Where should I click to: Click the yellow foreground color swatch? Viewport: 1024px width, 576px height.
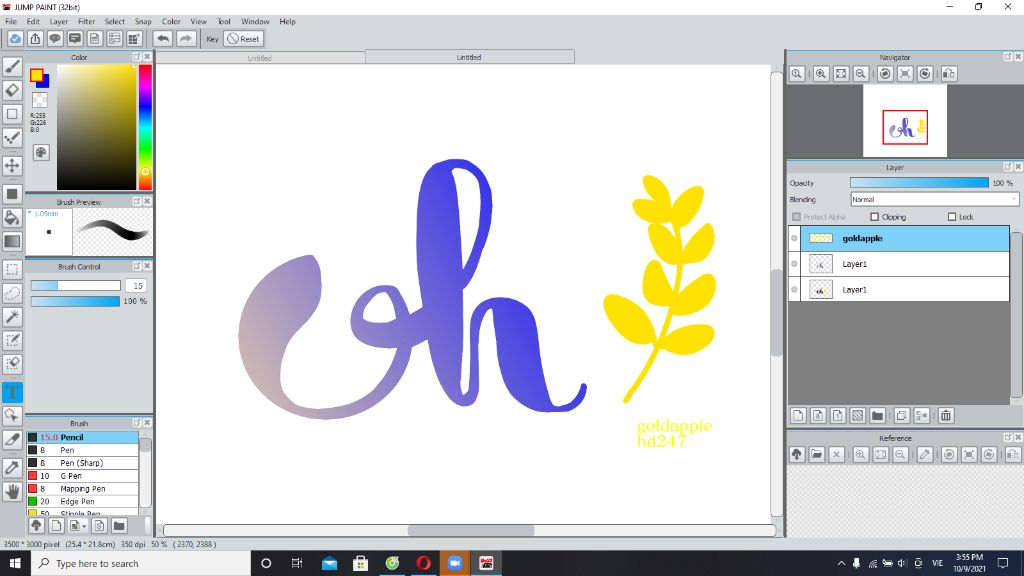[36, 74]
